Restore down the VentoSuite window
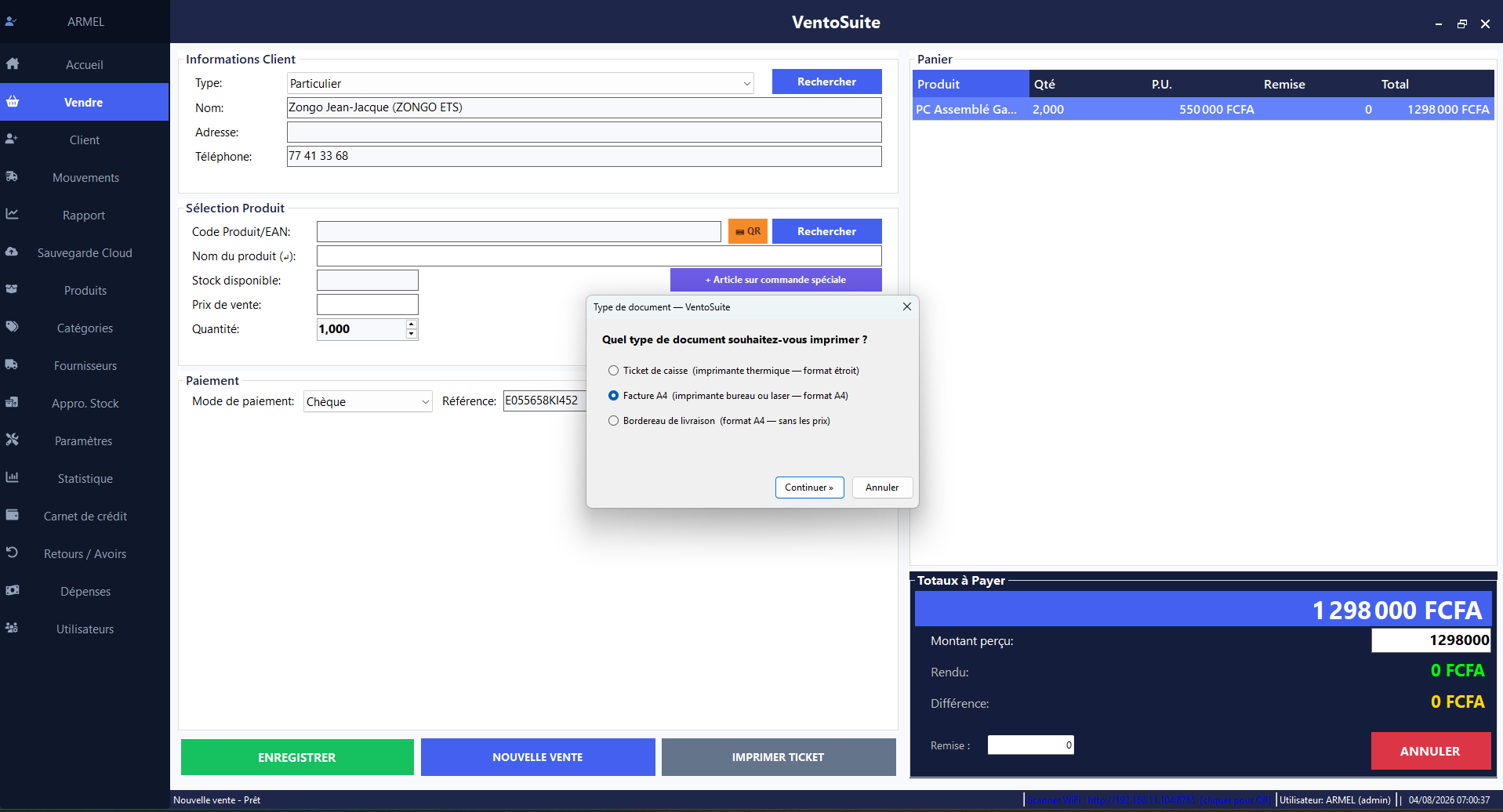The height and width of the screenshot is (812, 1503). point(1462,24)
